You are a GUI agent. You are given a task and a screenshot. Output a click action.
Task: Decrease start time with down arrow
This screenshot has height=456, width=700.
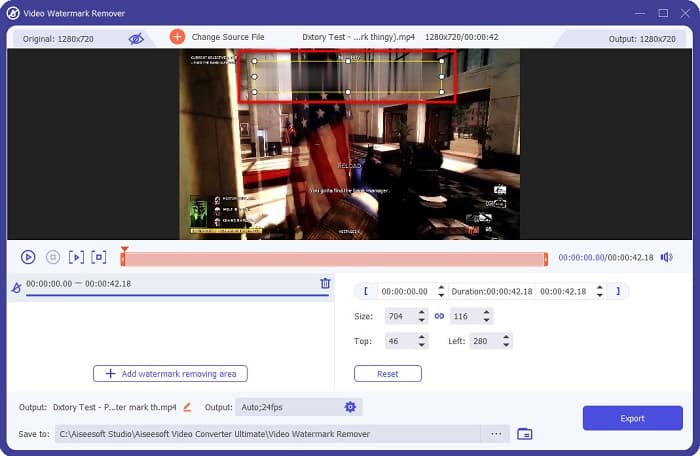[x=441, y=295]
